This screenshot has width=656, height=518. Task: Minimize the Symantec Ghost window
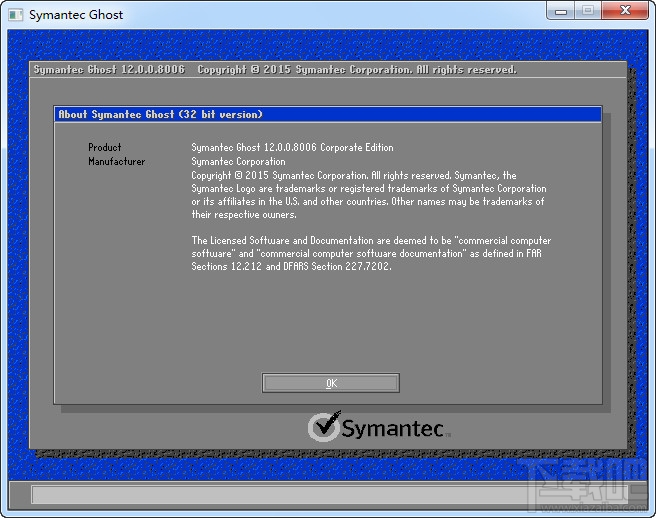click(x=561, y=10)
